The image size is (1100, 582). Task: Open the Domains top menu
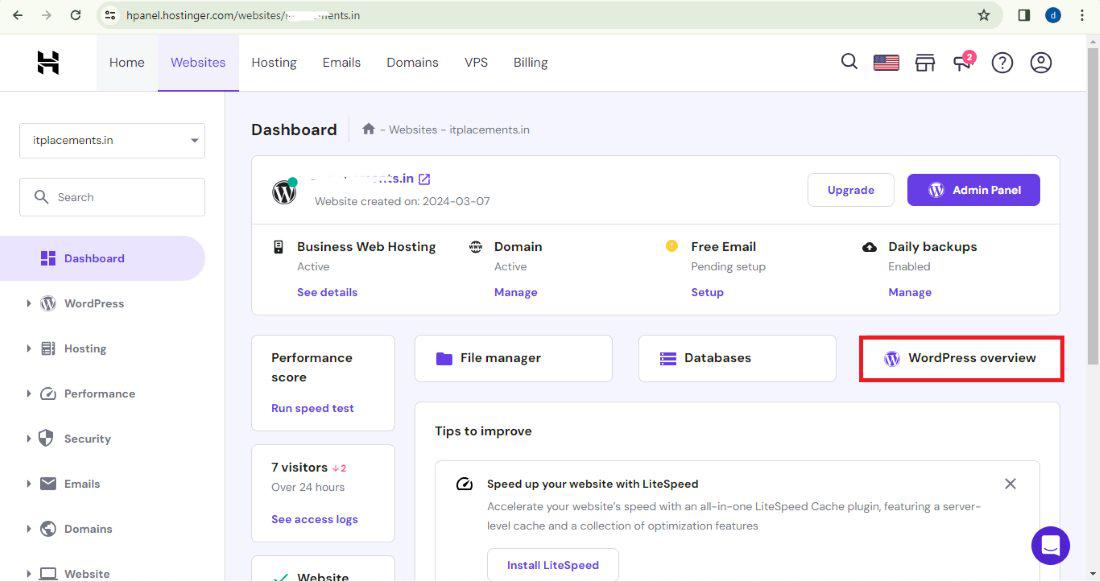tap(412, 62)
